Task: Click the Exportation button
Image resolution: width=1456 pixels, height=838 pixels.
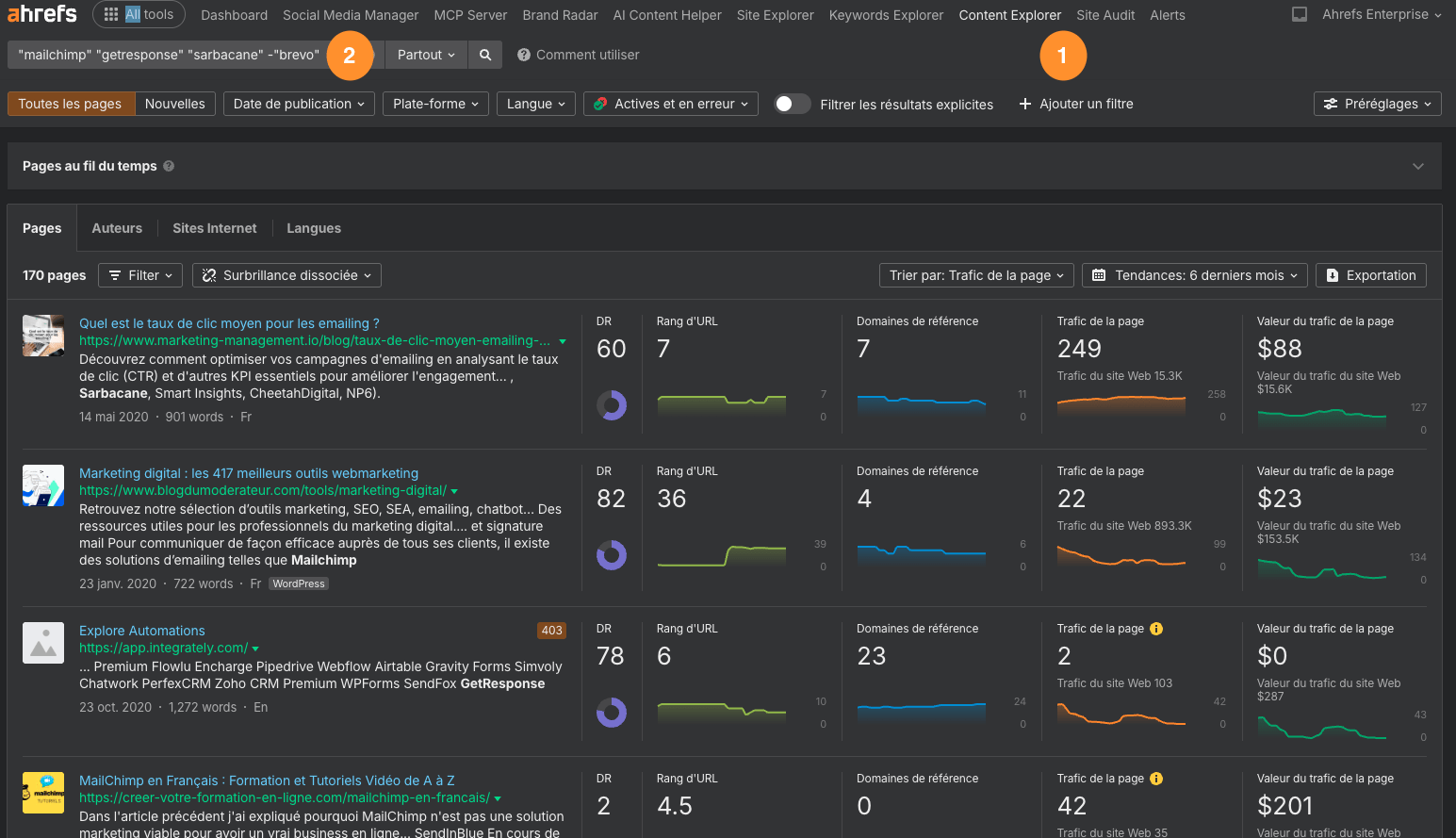Action: click(x=1370, y=275)
